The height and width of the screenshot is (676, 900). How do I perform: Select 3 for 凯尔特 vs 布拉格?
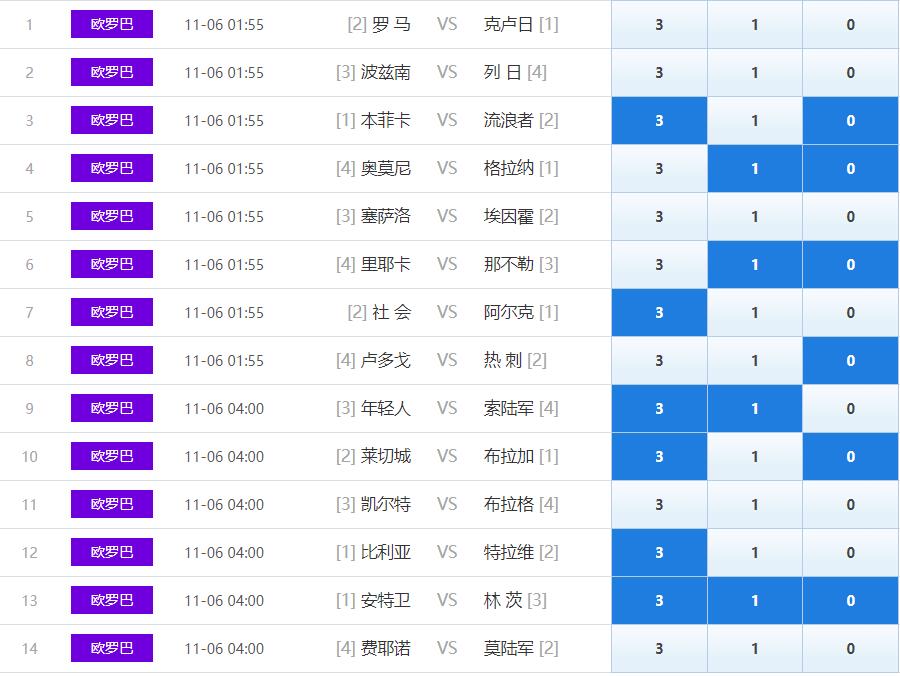(x=659, y=504)
